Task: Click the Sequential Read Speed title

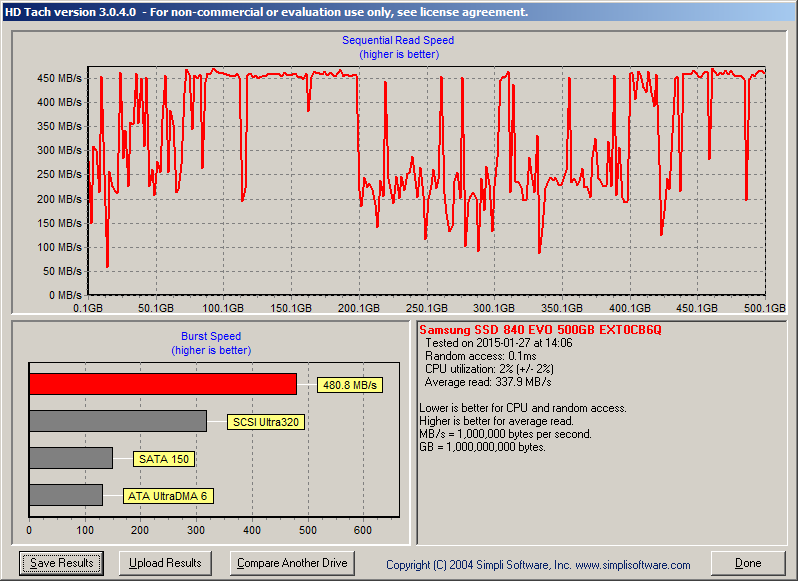Action: [398, 40]
